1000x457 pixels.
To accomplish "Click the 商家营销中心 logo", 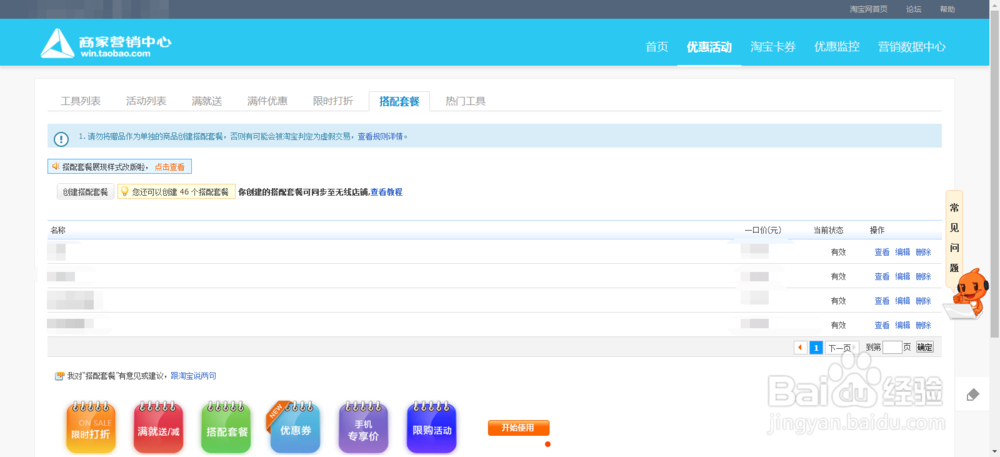I will tap(106, 44).
